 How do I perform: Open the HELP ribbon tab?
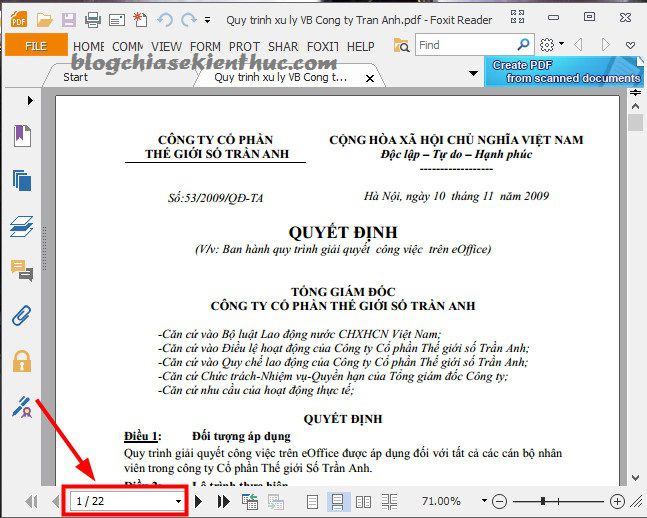tap(361, 46)
